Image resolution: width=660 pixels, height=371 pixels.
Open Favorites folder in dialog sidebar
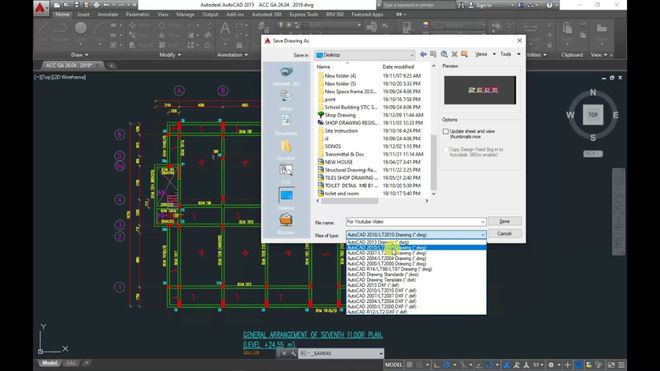(x=286, y=149)
